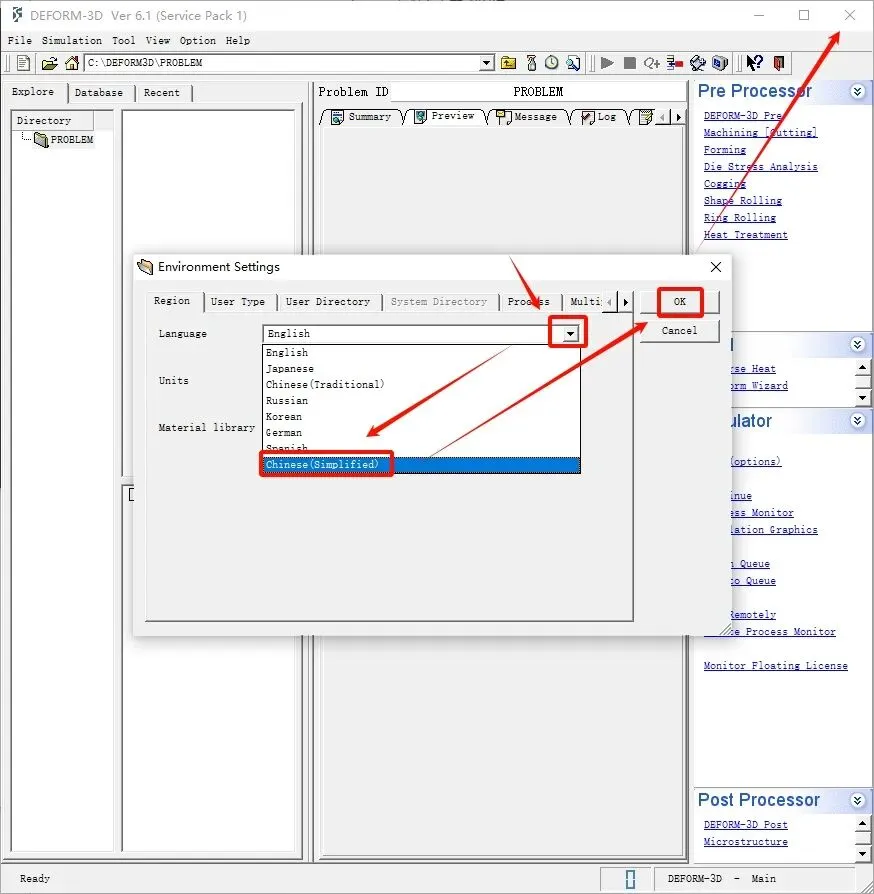The image size is (874, 894).
Task: Select the Process tab in Environment Settings
Action: (529, 302)
